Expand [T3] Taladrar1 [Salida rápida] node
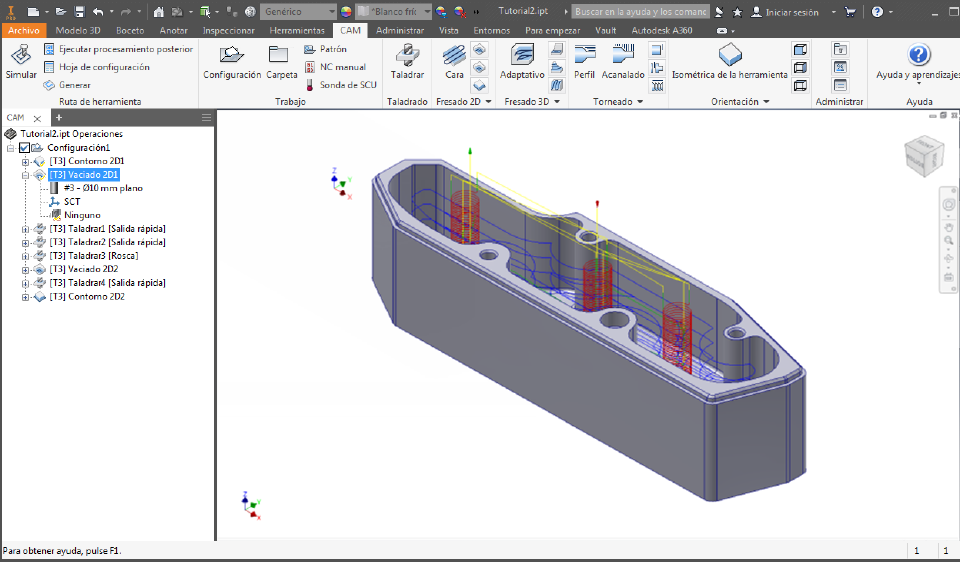This screenshot has width=960, height=562. tap(25, 229)
